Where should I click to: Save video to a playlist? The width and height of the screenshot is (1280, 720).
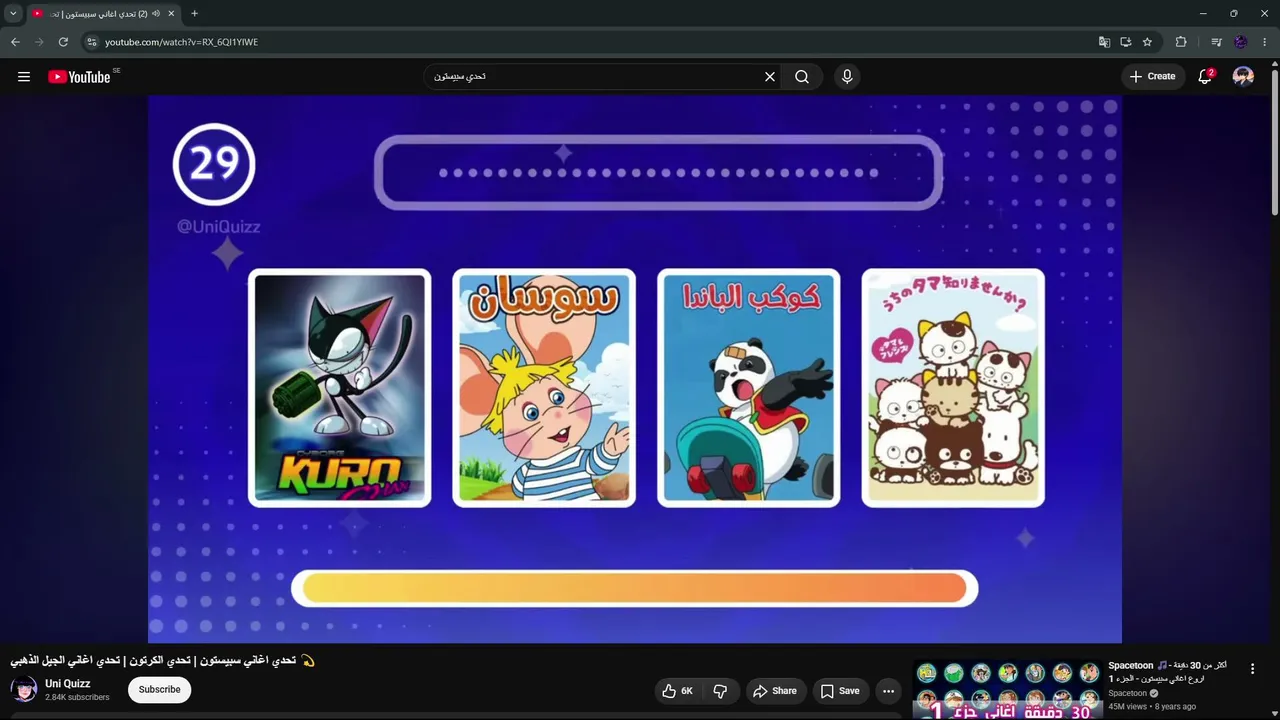coord(840,691)
